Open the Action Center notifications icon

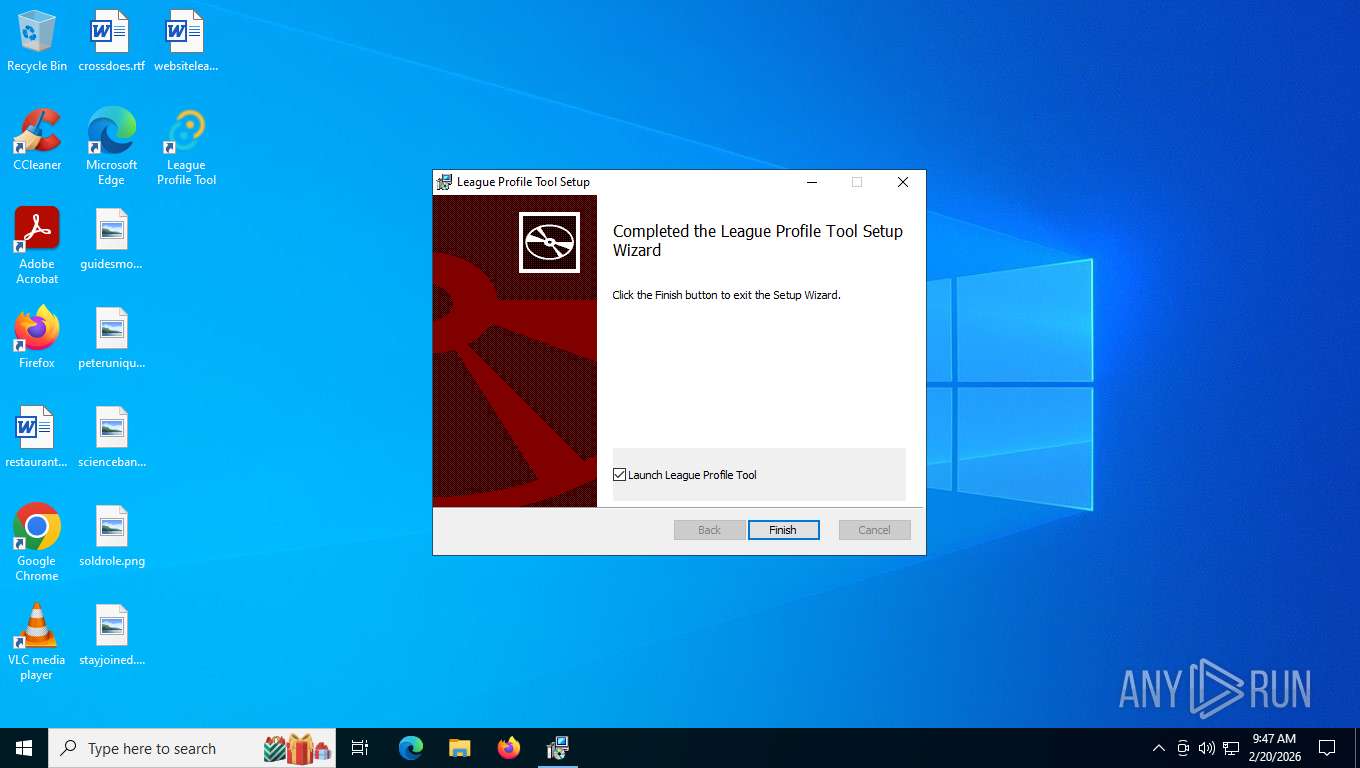click(x=1327, y=748)
